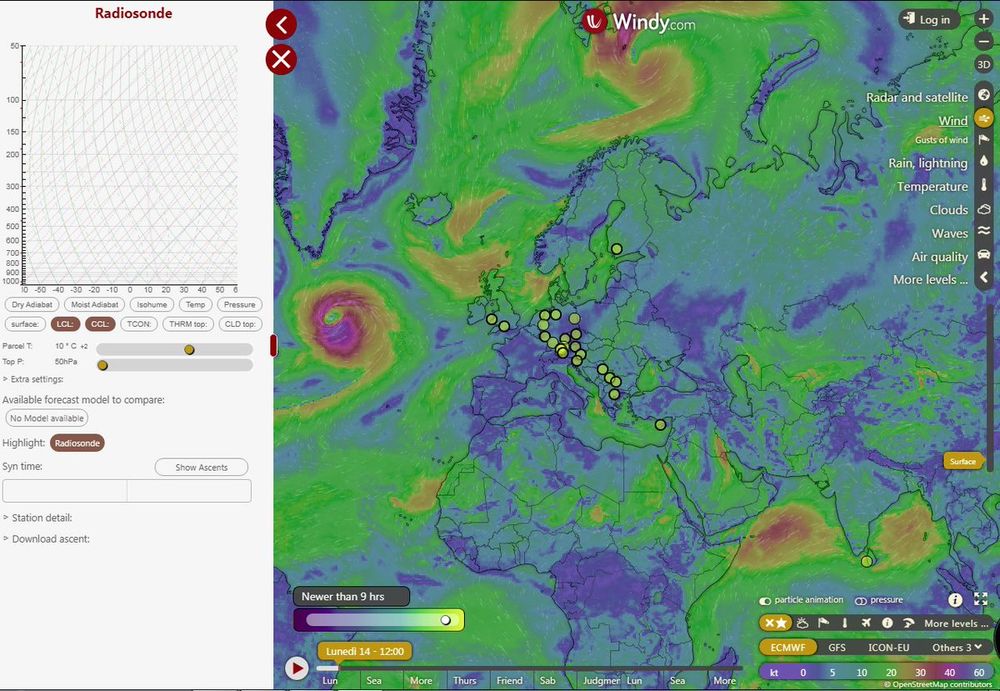This screenshot has height=691, width=1000.
Task: Toggle Temp lines on diagram
Action: click(195, 304)
